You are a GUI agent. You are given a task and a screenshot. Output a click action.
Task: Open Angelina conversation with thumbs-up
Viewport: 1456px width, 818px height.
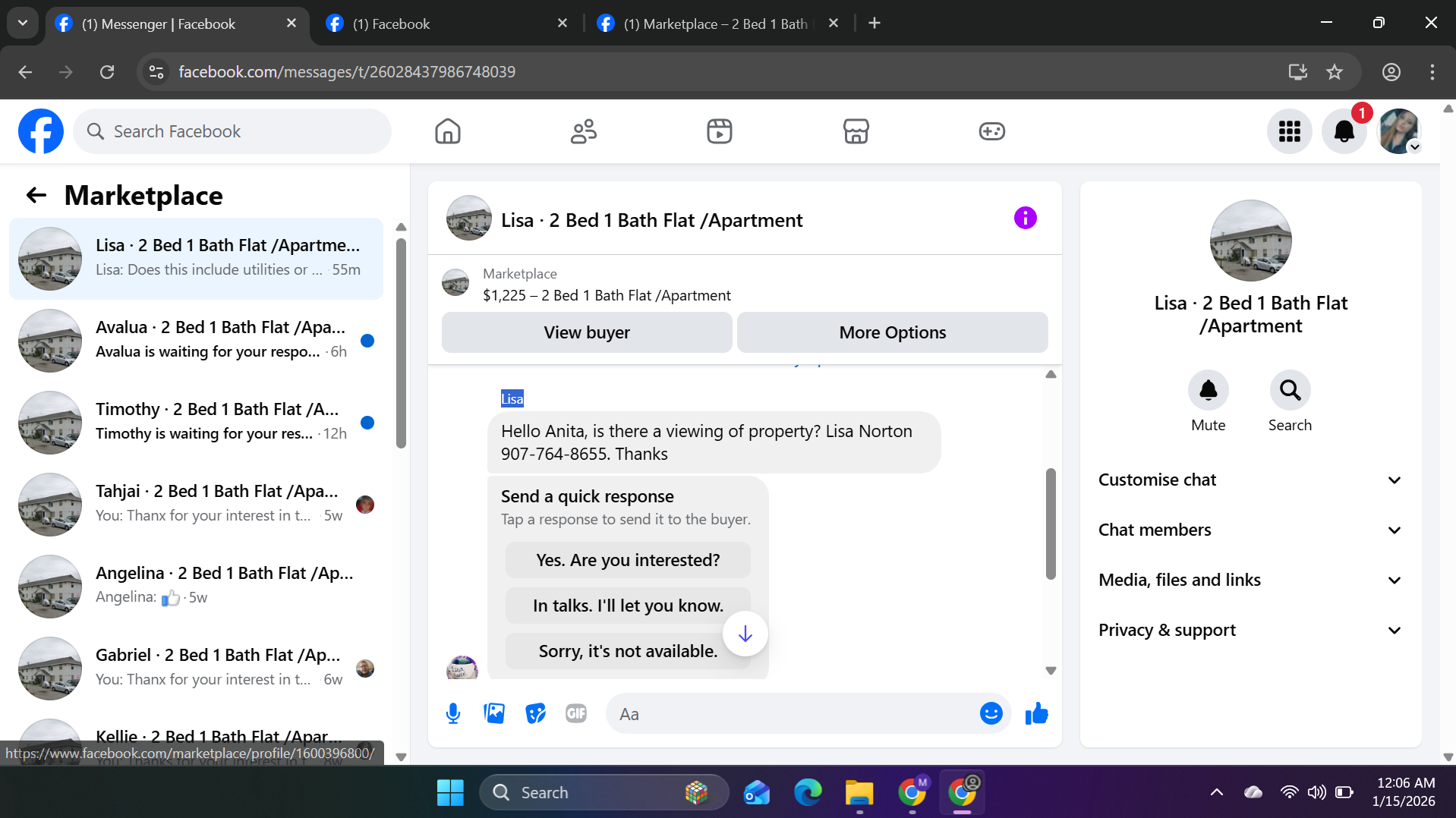(196, 586)
